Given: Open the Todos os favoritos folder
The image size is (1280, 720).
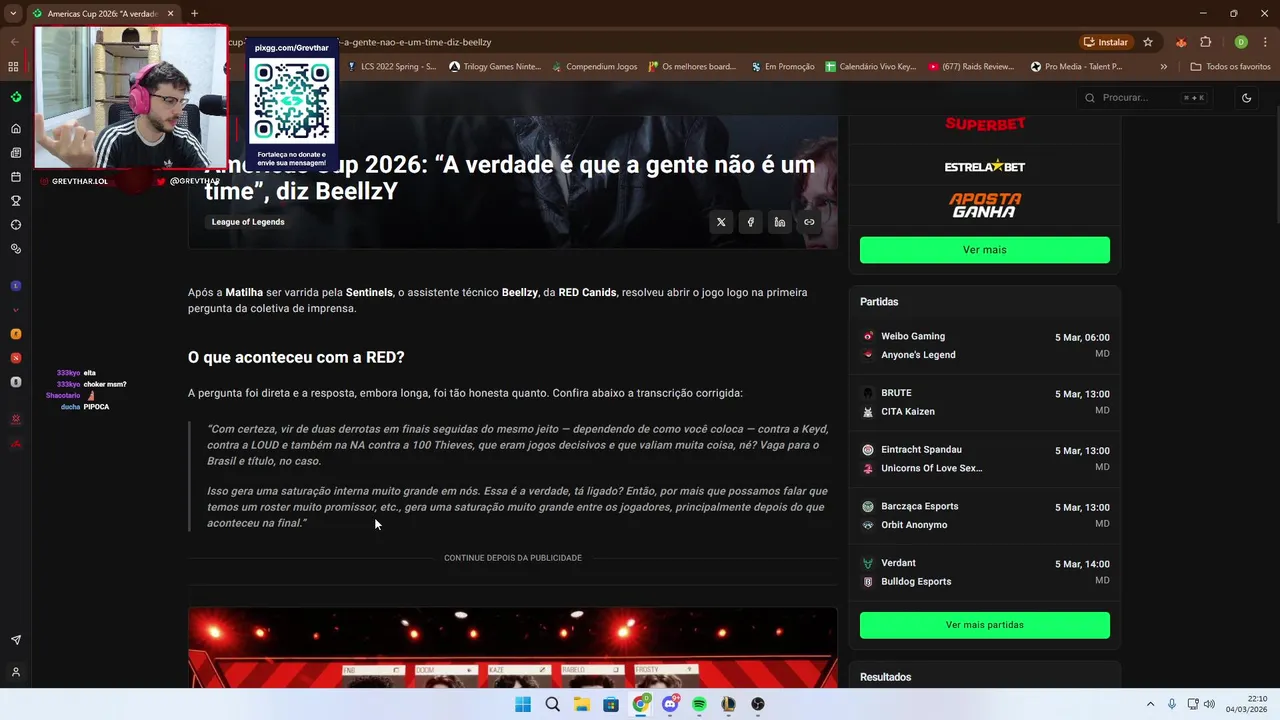Looking at the screenshot, I should pyautogui.click(x=1230, y=67).
